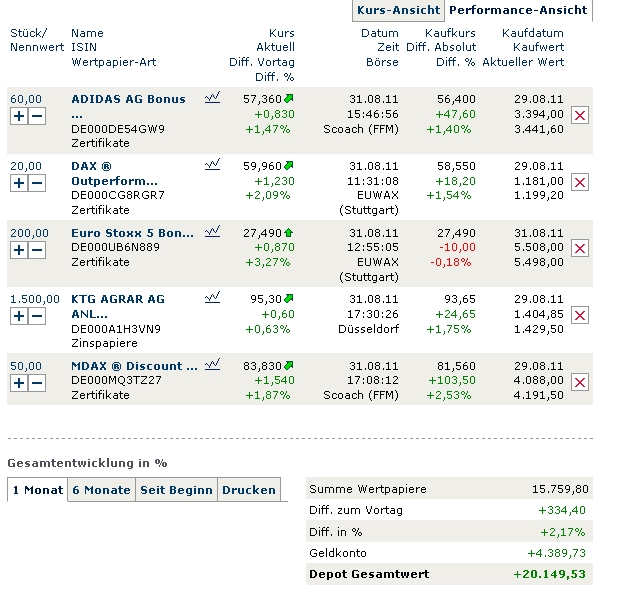Screen dimensions: 621x592
Task: Decrease MDAX Discount quantity with minus button
Action: [37, 383]
